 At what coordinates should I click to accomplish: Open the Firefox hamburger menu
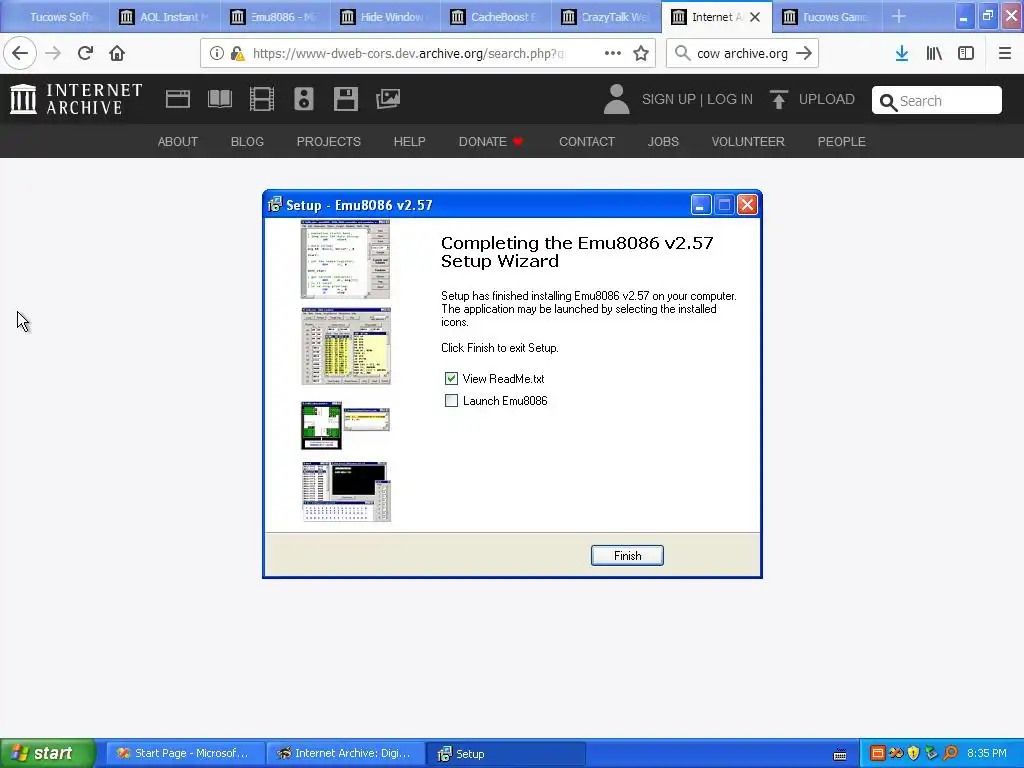point(1005,54)
